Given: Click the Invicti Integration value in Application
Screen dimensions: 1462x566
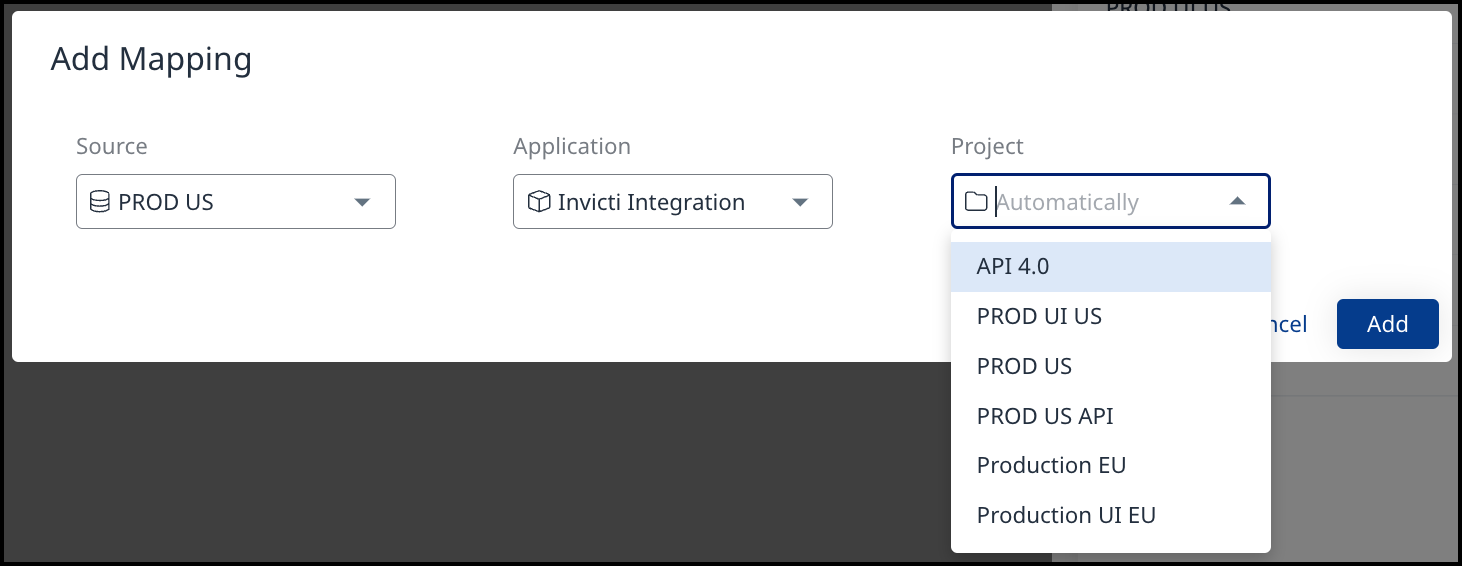Looking at the screenshot, I should click(x=651, y=202).
